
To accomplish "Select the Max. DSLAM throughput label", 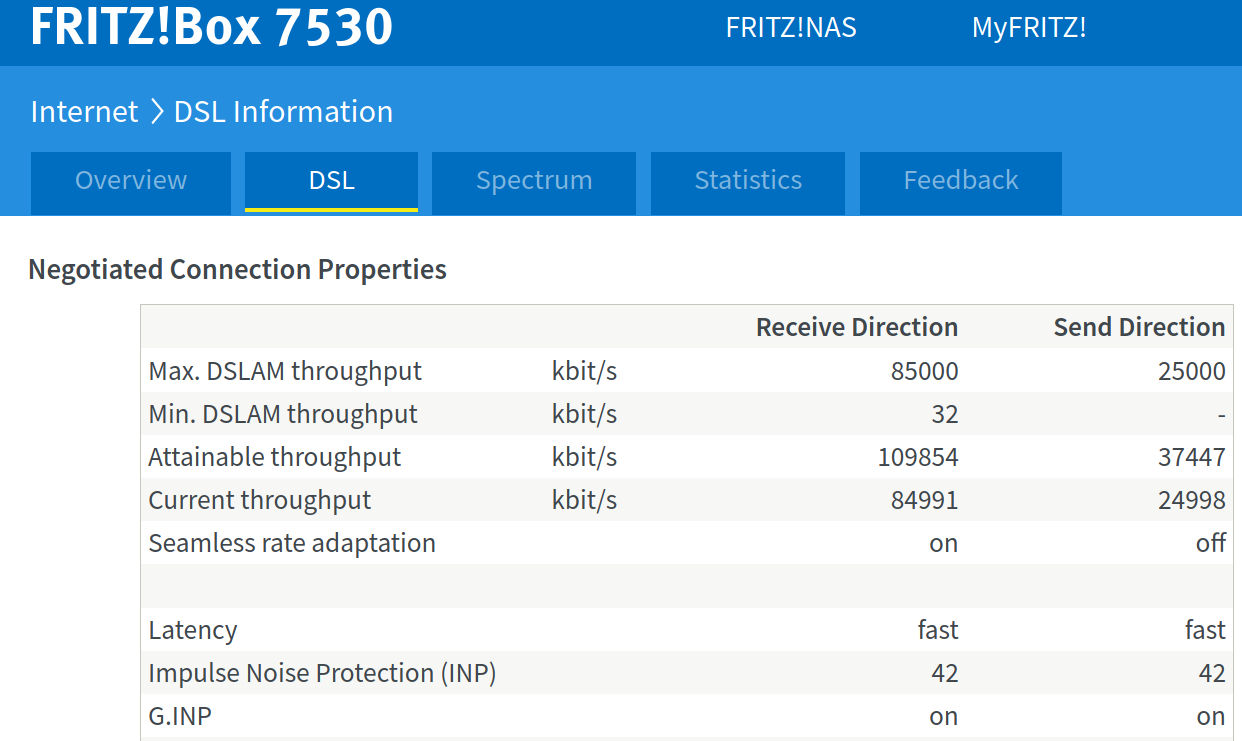I will point(285,371).
